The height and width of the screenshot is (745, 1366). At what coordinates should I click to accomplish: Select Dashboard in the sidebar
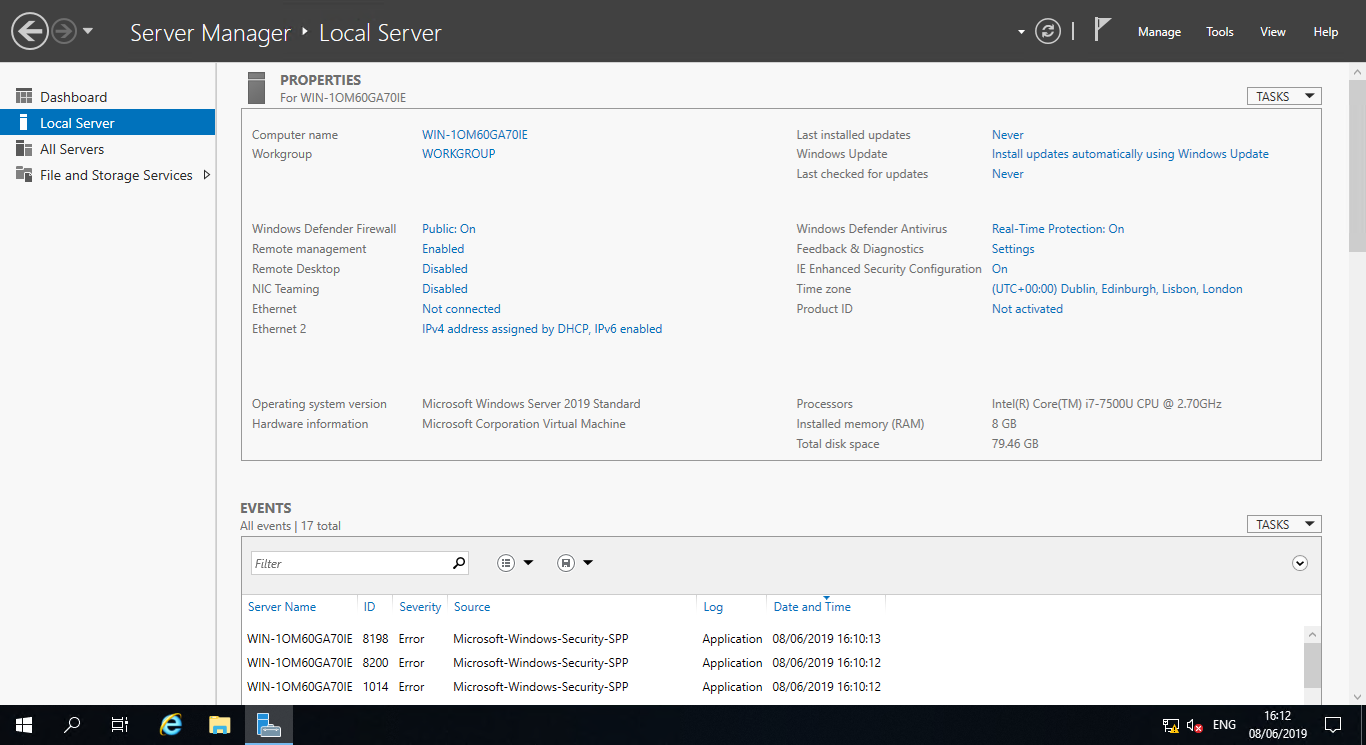tap(73, 97)
